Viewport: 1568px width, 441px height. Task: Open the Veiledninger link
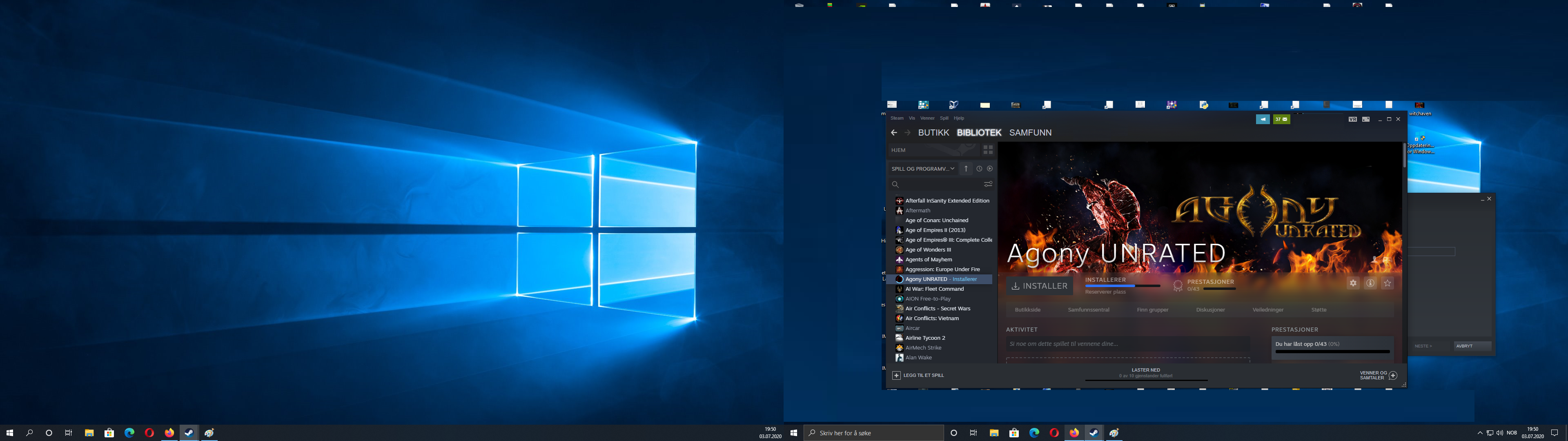[1268, 310]
